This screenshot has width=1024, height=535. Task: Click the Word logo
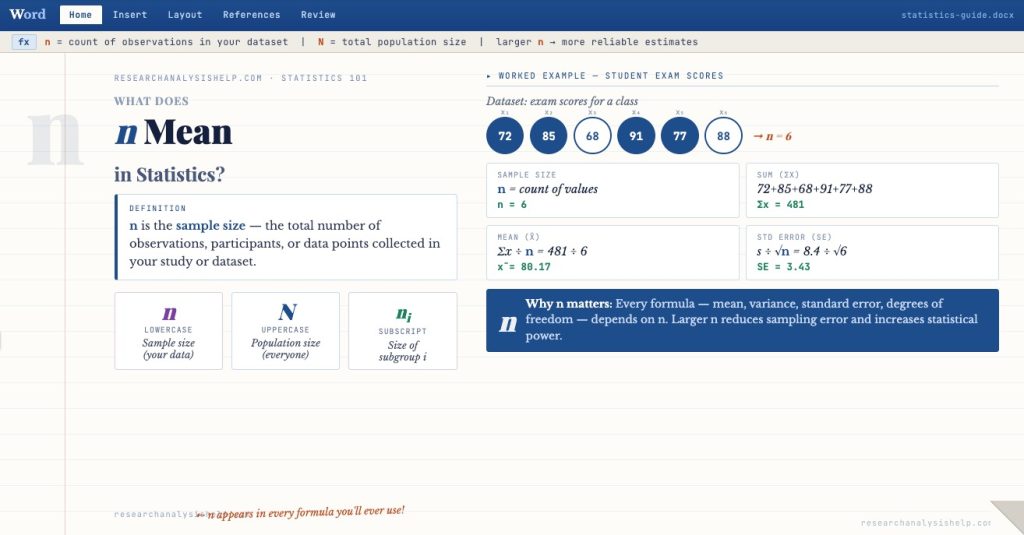point(28,15)
